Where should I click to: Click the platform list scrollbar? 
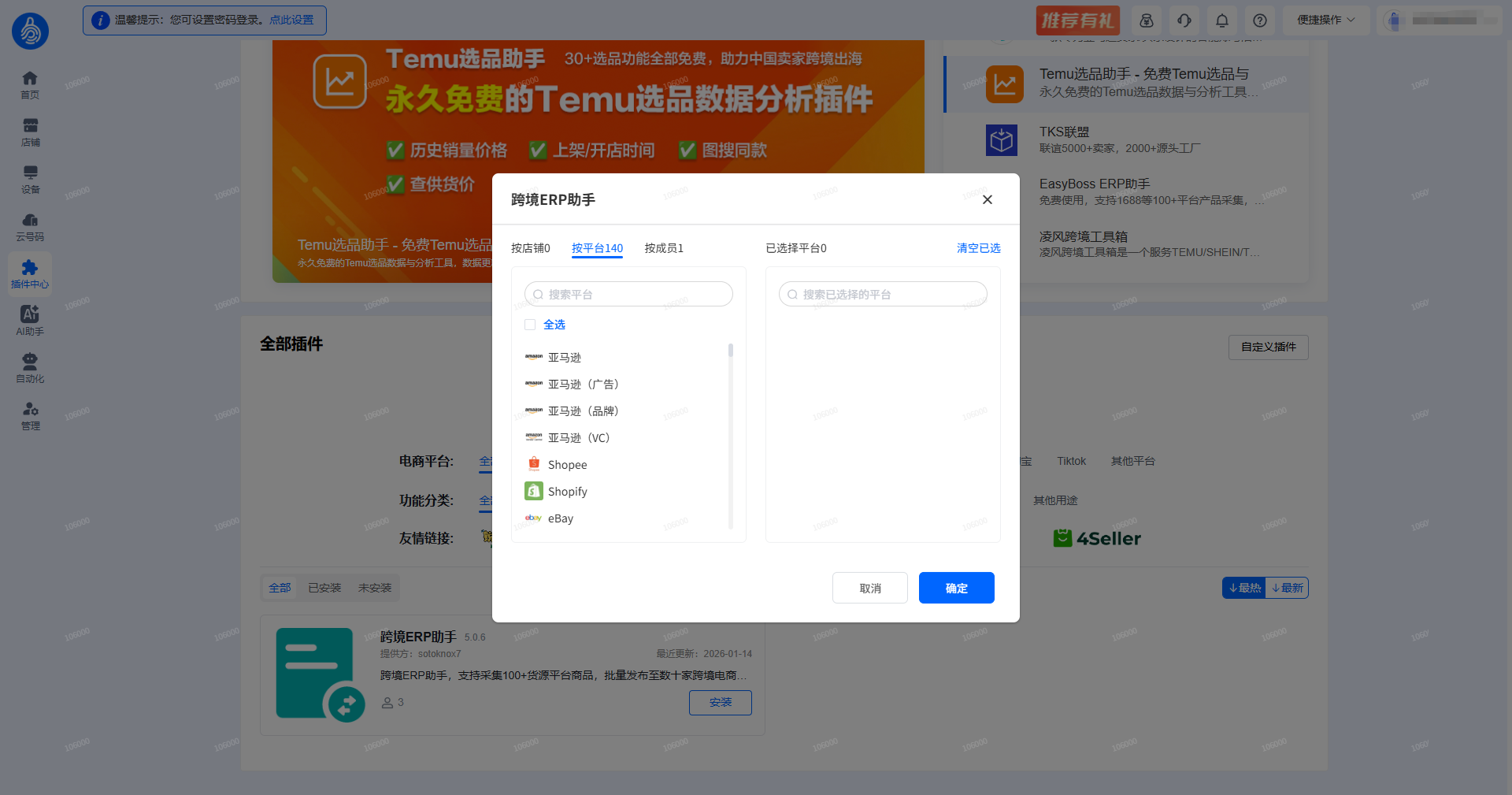pyautogui.click(x=731, y=351)
